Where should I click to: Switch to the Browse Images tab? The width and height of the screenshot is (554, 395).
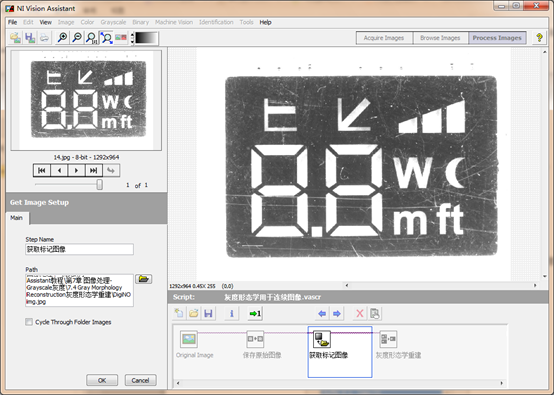(440, 38)
